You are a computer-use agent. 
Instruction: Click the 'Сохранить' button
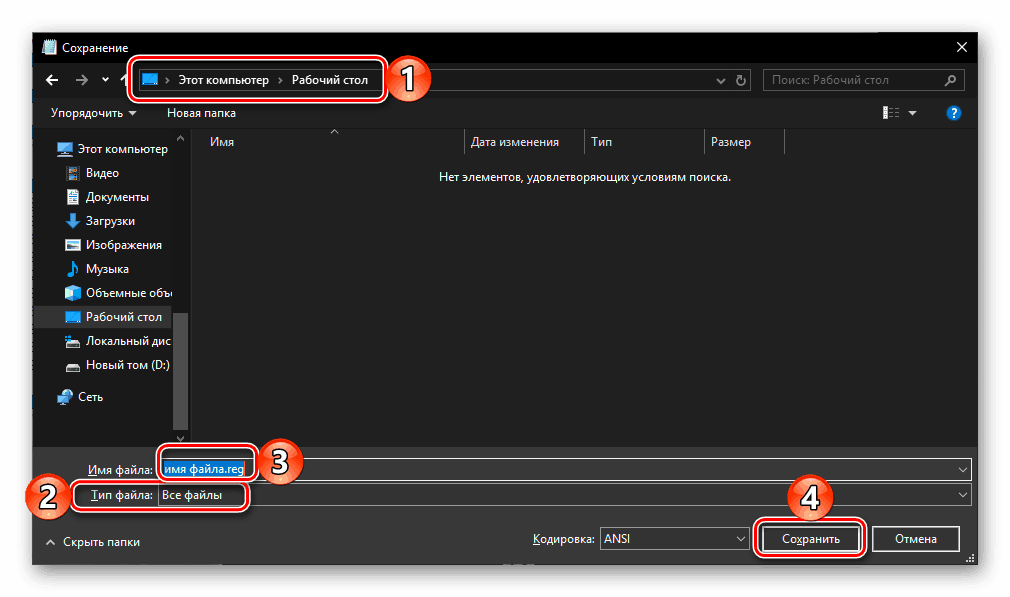(x=810, y=539)
